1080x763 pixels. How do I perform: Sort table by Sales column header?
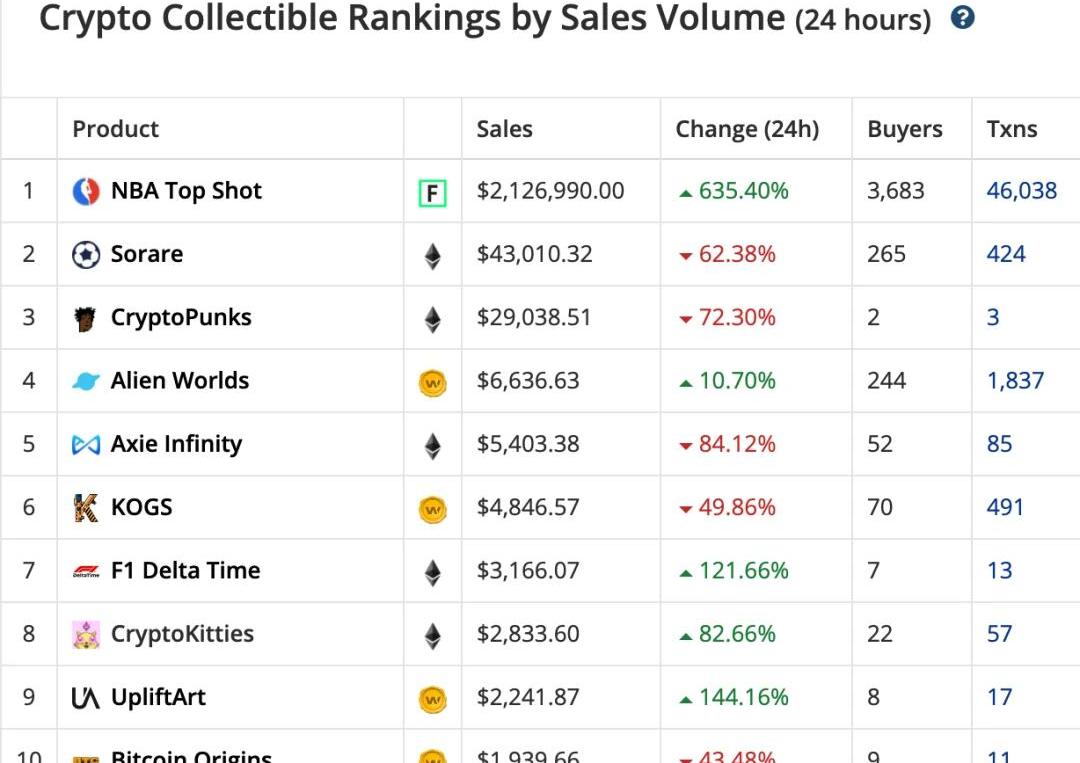click(504, 129)
